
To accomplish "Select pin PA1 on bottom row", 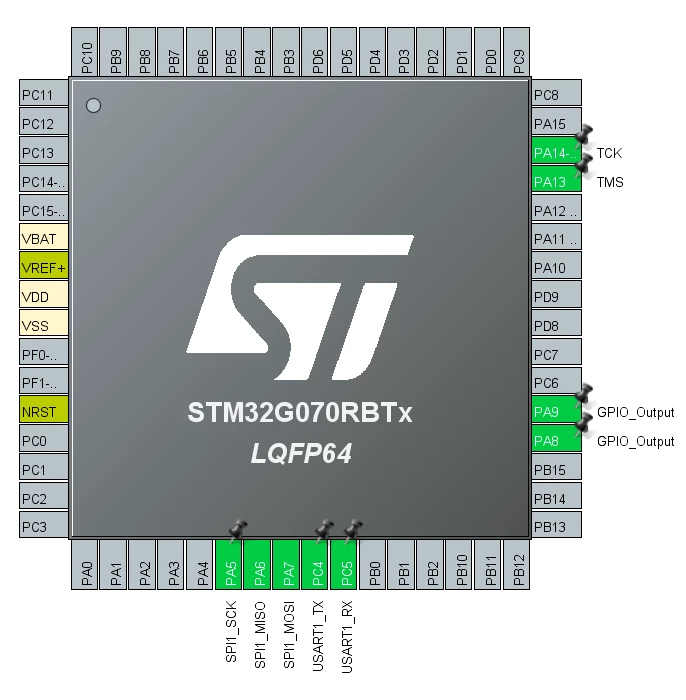I will point(113,564).
